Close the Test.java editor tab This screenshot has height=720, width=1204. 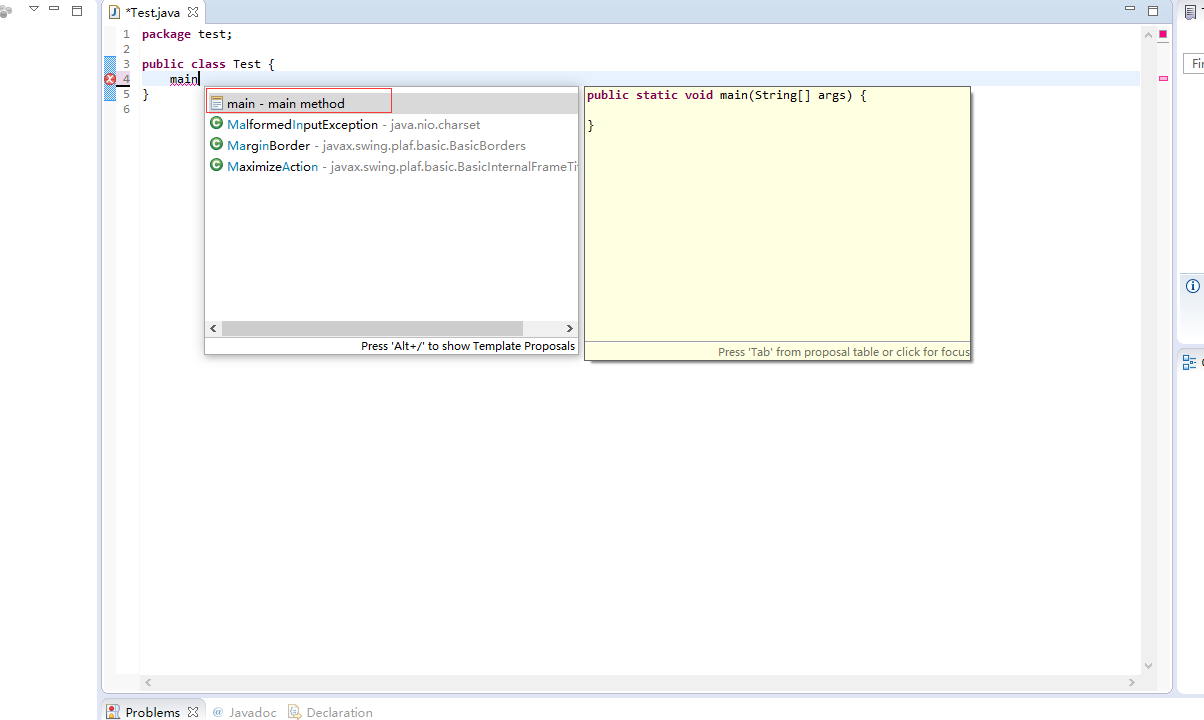[193, 13]
